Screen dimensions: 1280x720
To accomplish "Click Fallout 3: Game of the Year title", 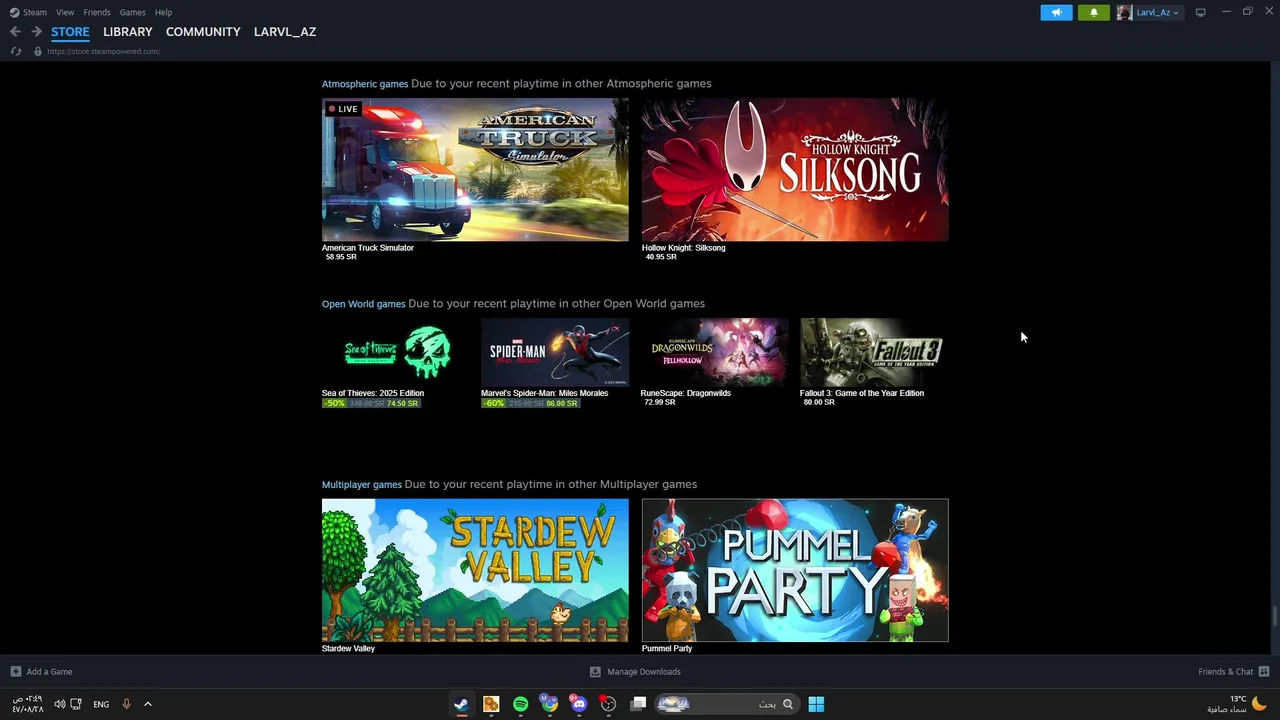I will tap(862, 393).
